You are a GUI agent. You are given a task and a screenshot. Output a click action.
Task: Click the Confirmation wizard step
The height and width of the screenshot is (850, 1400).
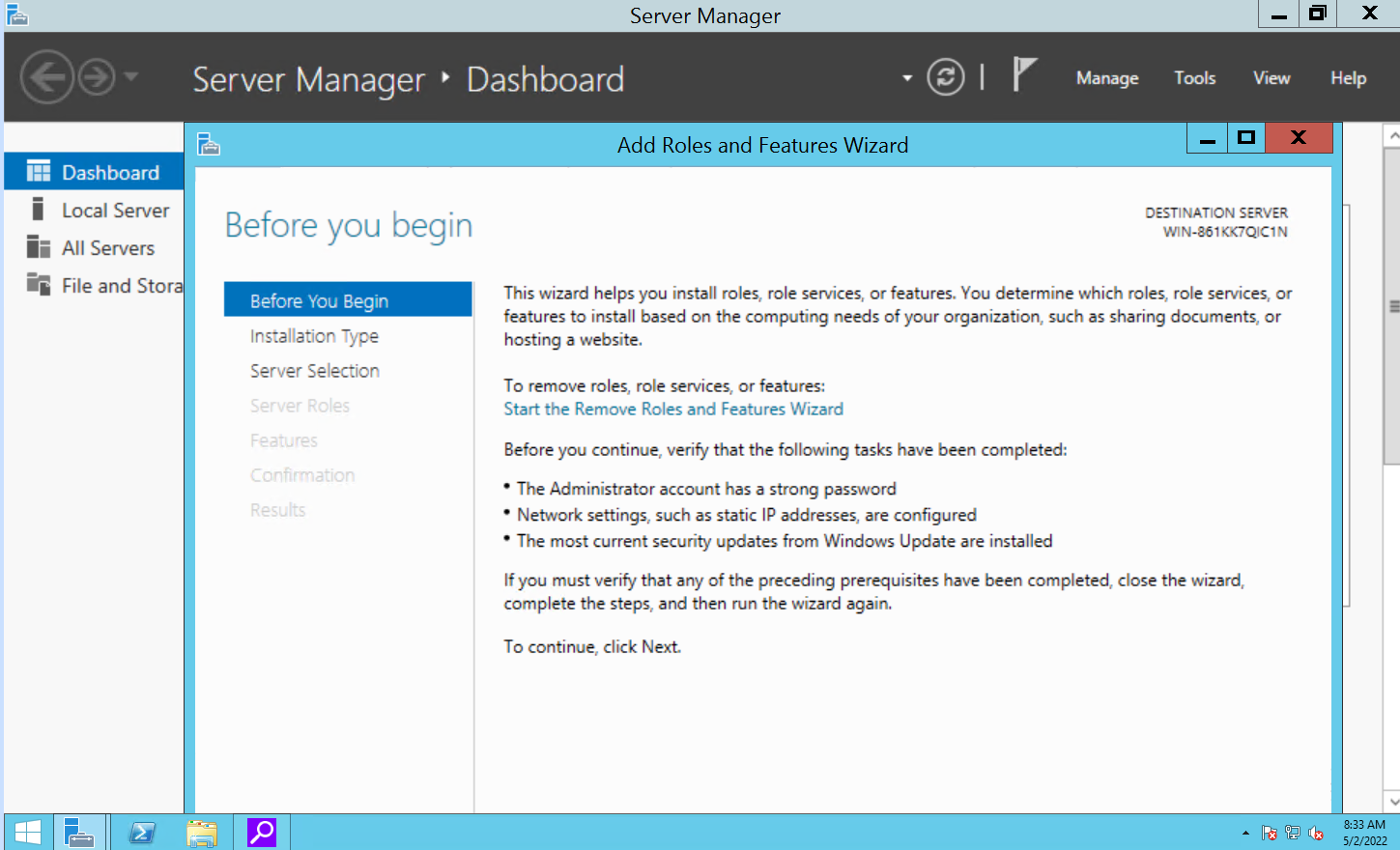(301, 475)
